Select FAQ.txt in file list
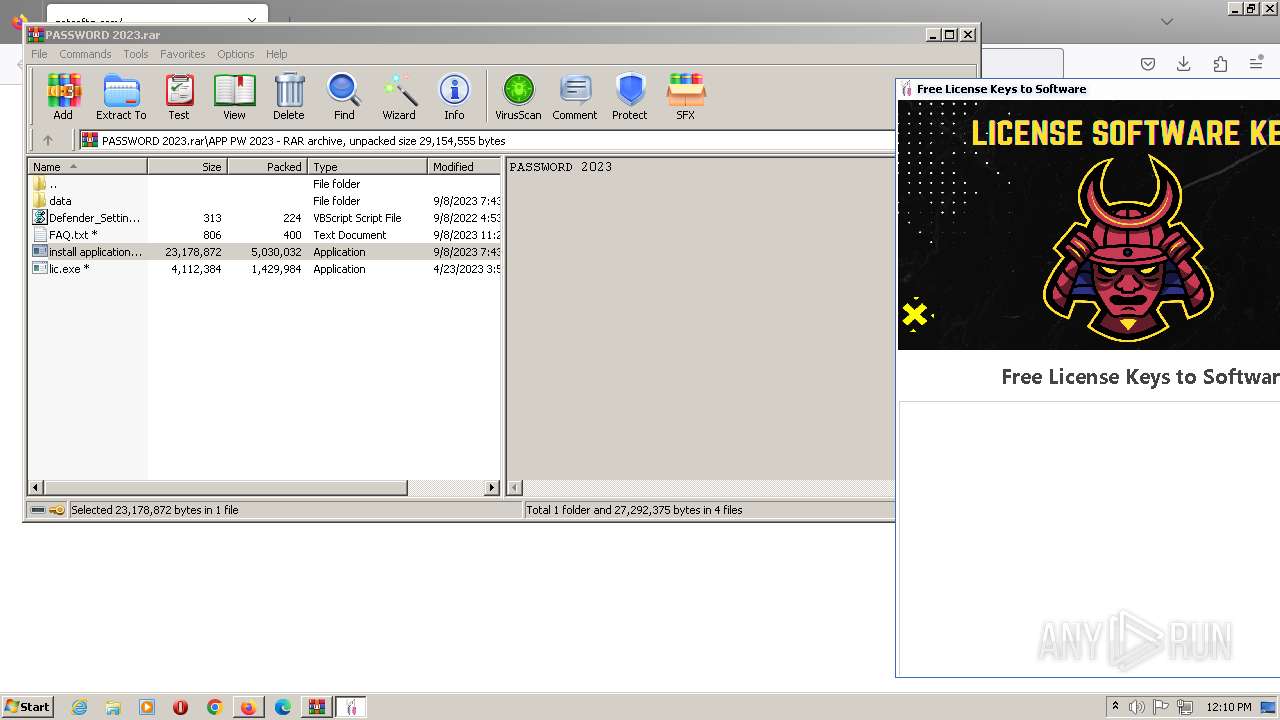The height and width of the screenshot is (720, 1280). (x=265, y=235)
